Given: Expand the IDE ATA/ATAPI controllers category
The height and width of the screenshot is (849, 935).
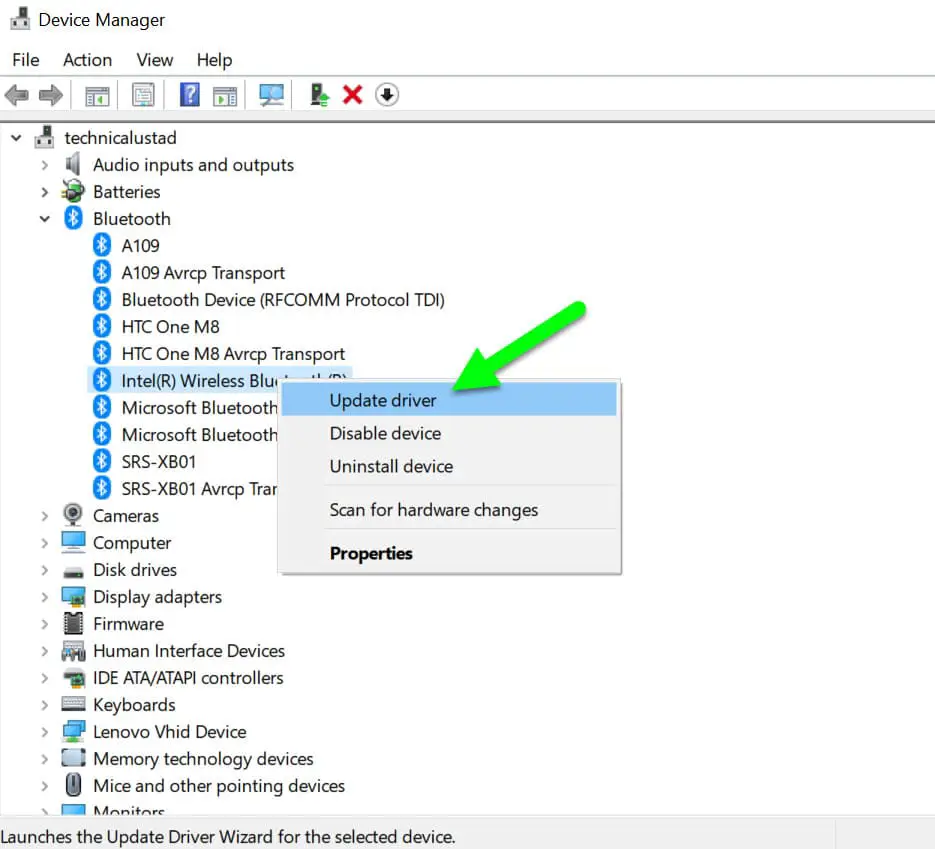Looking at the screenshot, I should (x=45, y=678).
